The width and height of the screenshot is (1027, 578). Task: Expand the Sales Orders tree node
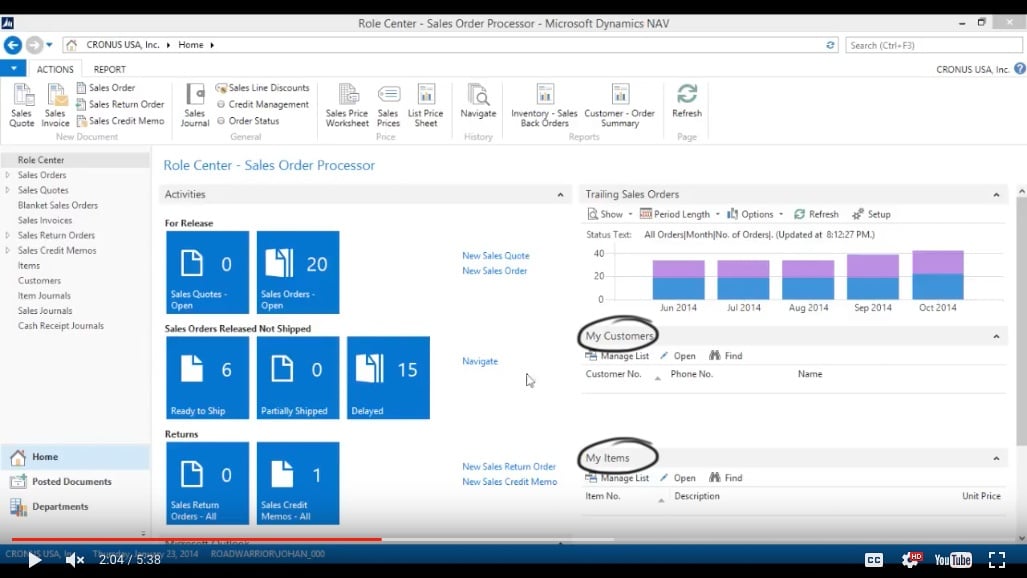point(9,175)
